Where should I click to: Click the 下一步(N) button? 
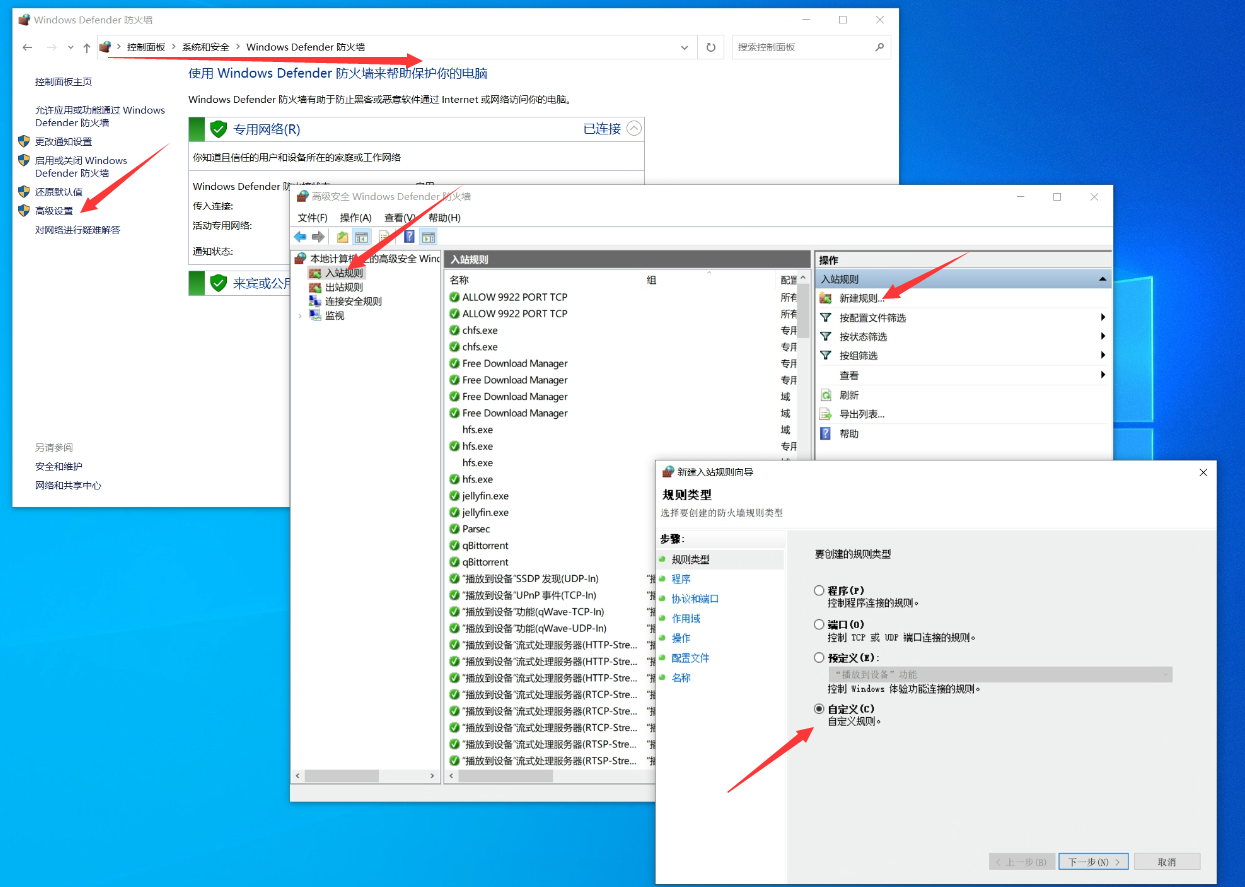click(1093, 861)
